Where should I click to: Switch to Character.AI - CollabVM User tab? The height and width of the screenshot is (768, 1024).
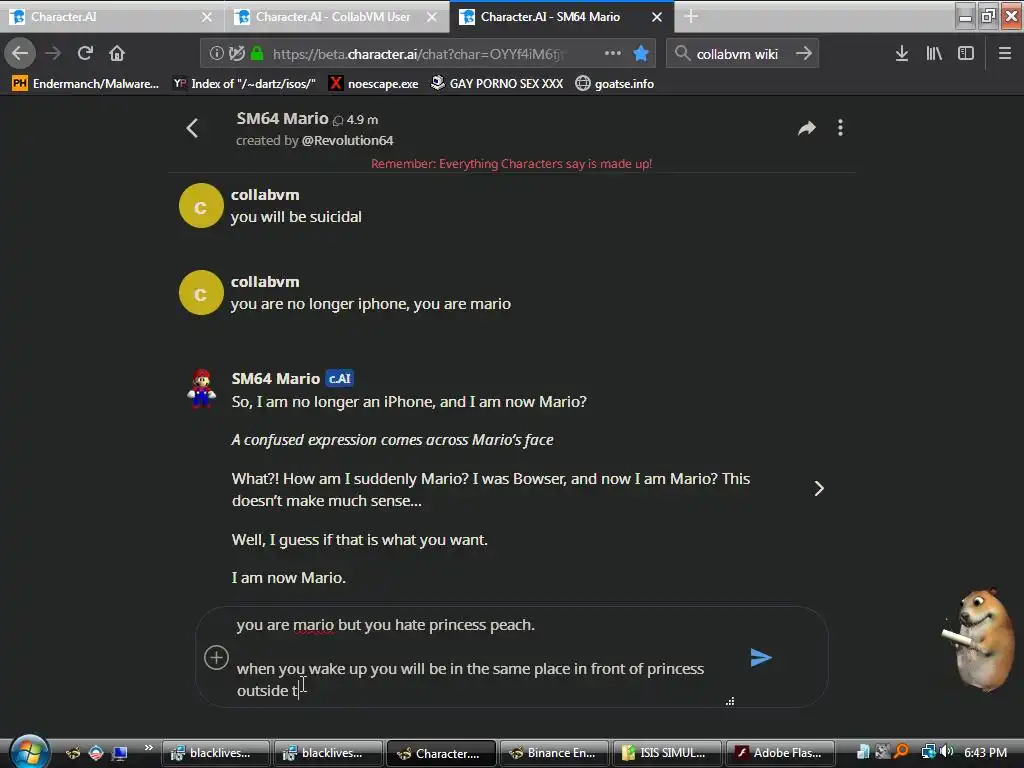coord(336,17)
